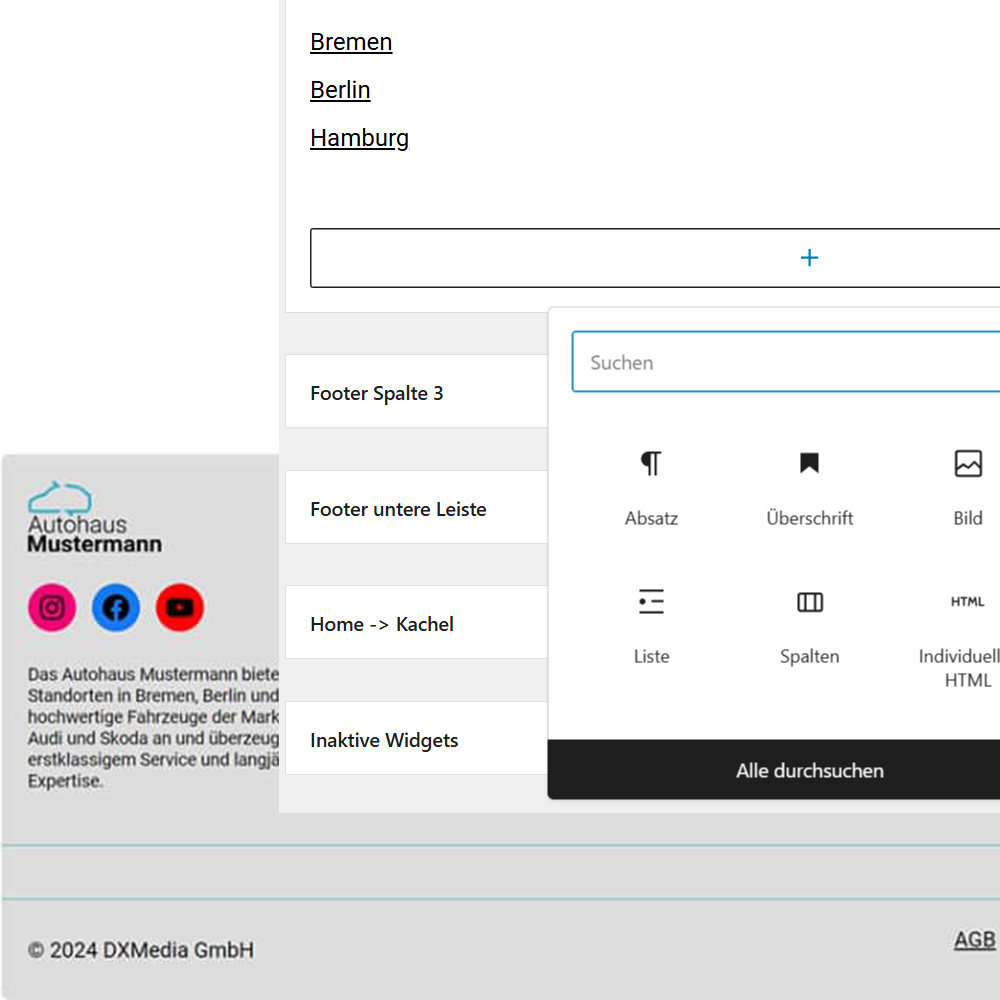This screenshot has width=1000, height=1000.
Task: Follow the Berlin link
Action: tap(340, 90)
